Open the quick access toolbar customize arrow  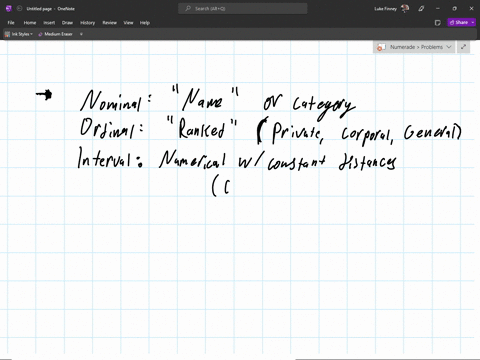click(x=81, y=34)
